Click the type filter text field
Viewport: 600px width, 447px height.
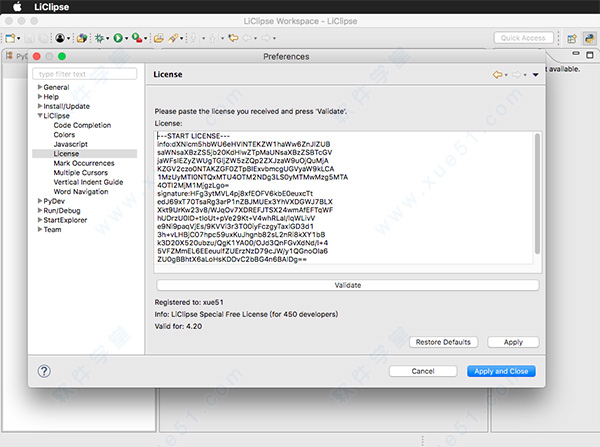pyautogui.click(x=85, y=74)
